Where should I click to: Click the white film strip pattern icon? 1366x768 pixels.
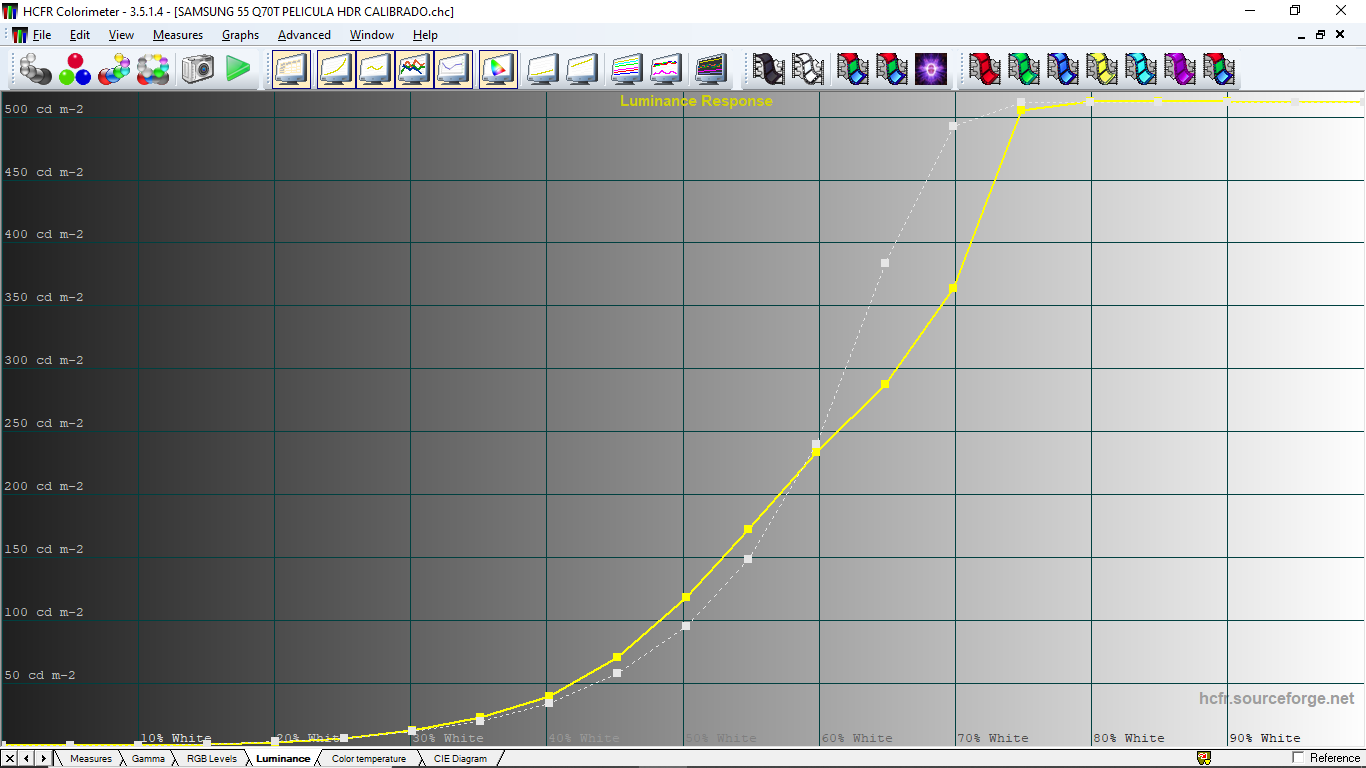coord(808,69)
